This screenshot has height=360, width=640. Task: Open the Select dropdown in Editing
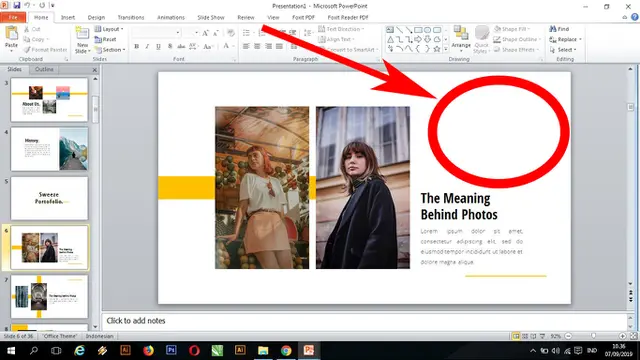click(563, 50)
